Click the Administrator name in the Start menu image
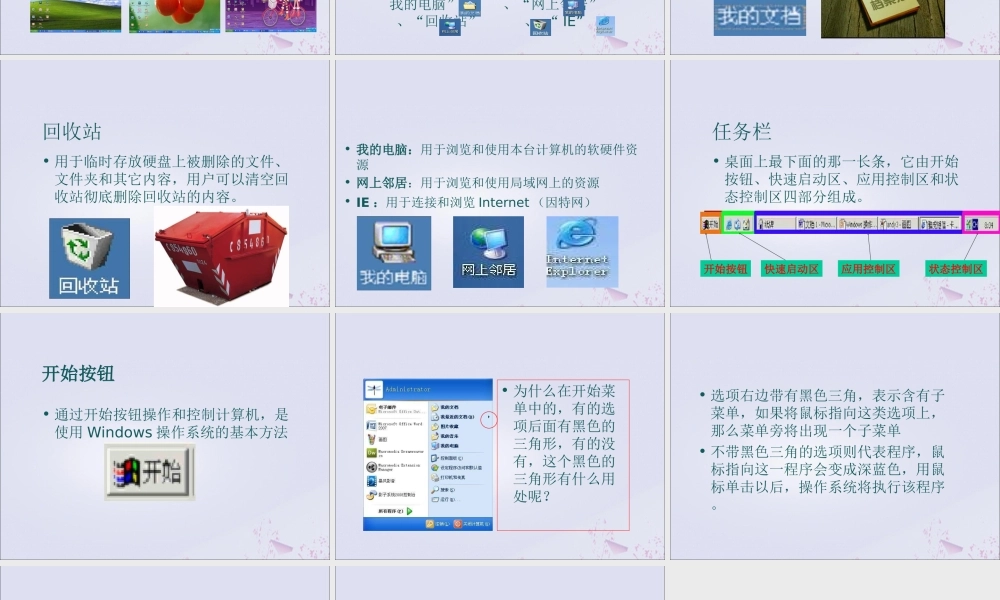 coord(408,389)
